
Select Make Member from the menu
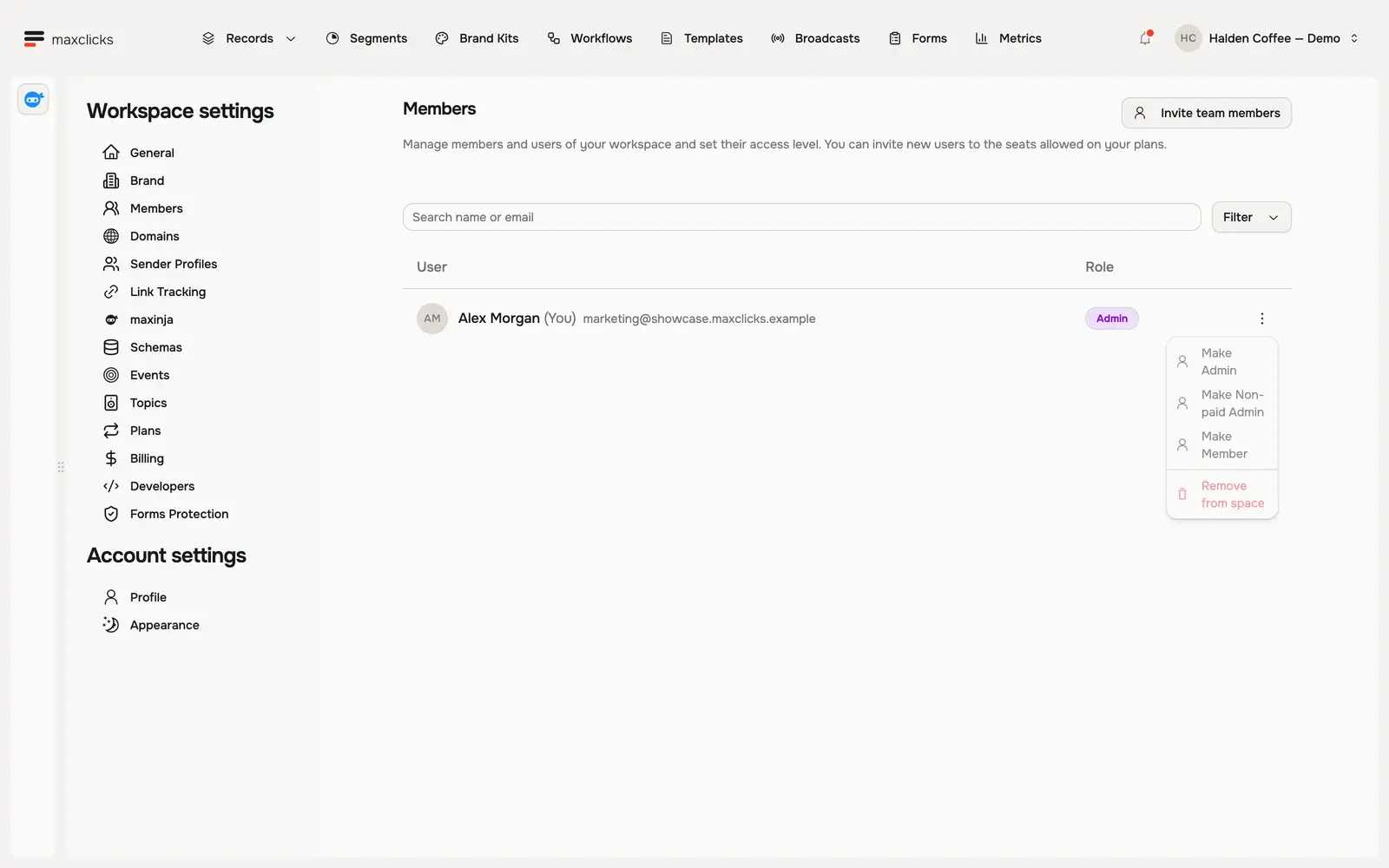pos(1222,445)
